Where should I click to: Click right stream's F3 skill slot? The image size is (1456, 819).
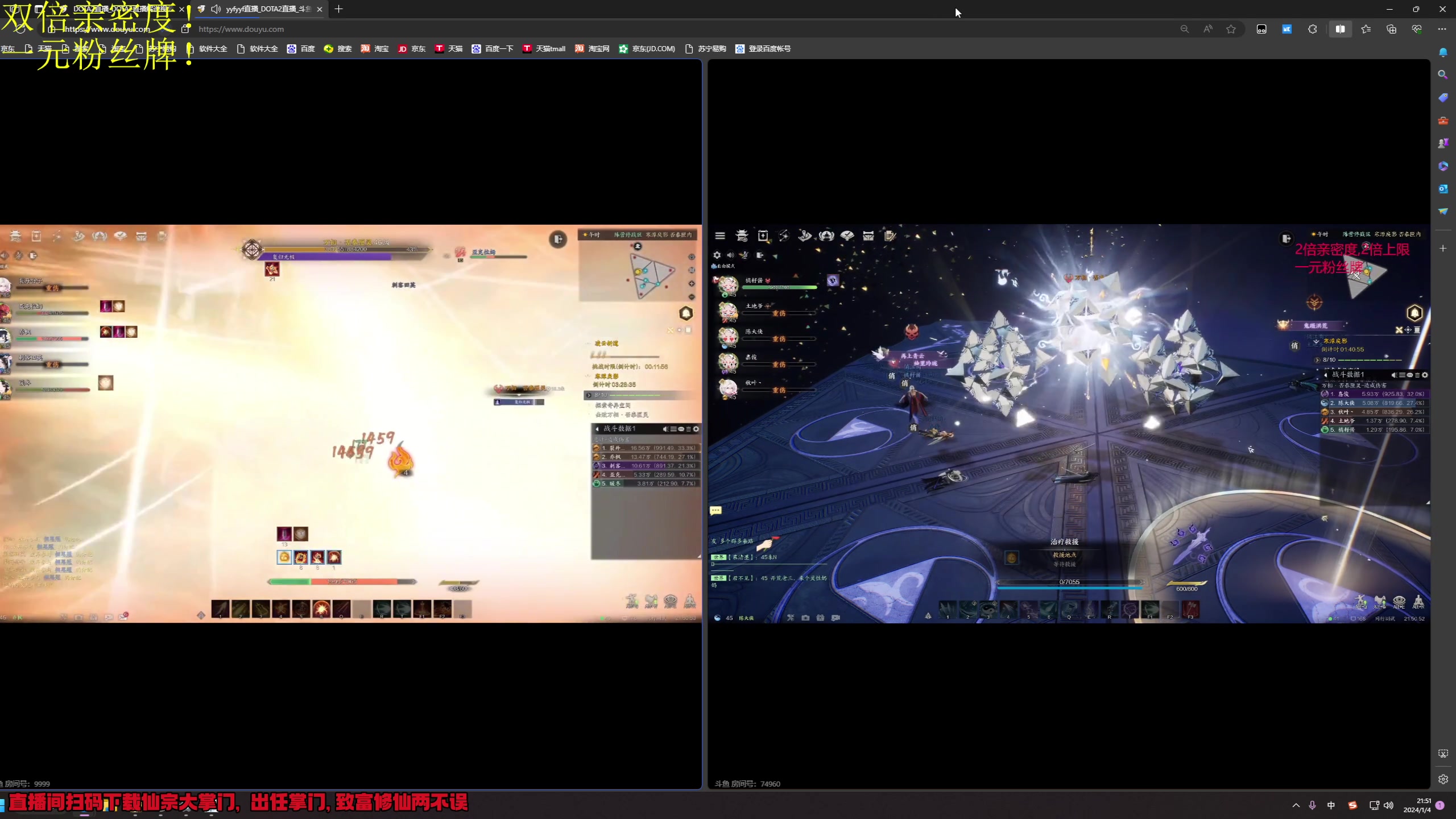(1190, 609)
